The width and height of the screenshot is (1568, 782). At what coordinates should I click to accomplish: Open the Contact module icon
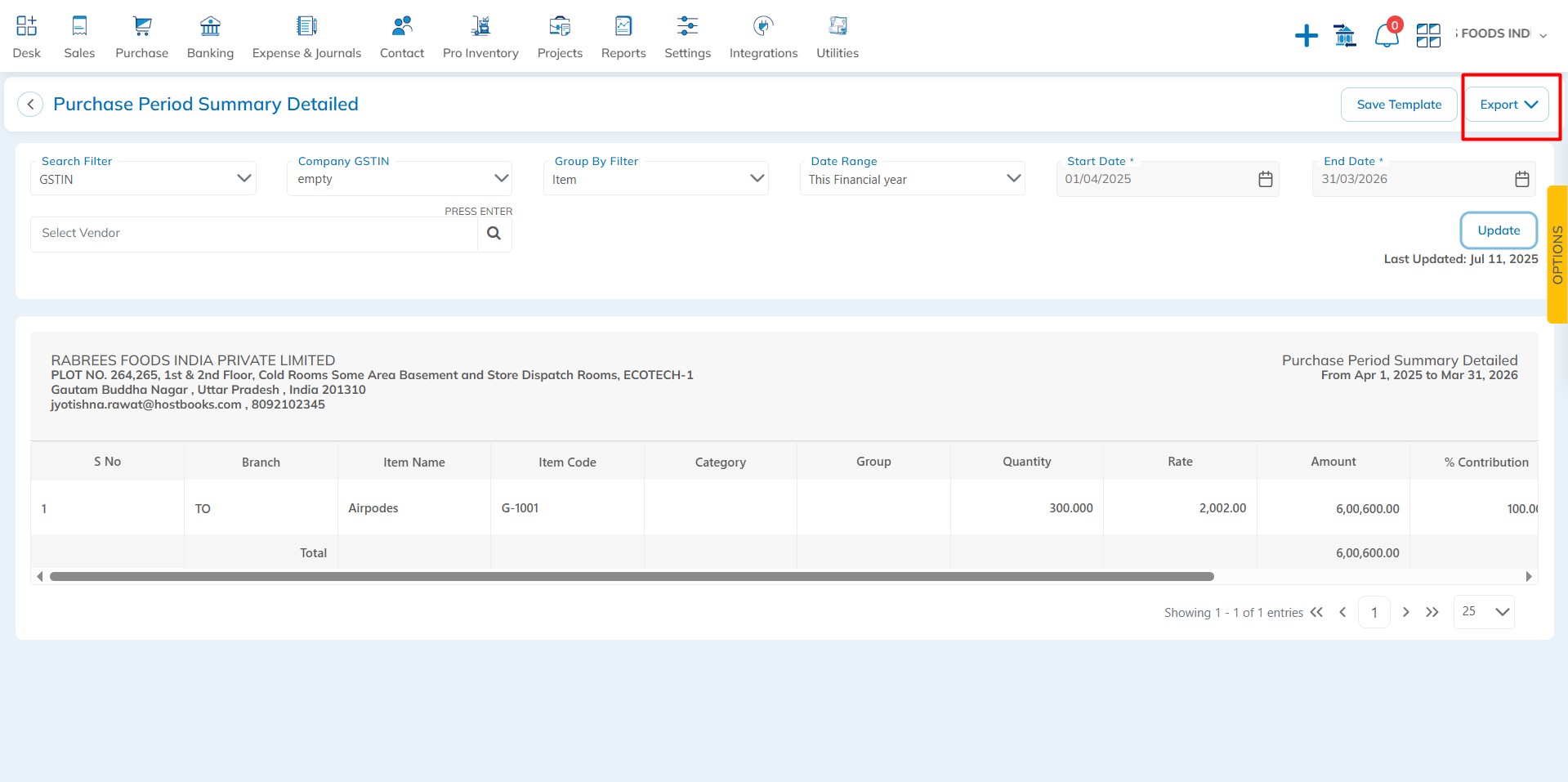point(402,26)
